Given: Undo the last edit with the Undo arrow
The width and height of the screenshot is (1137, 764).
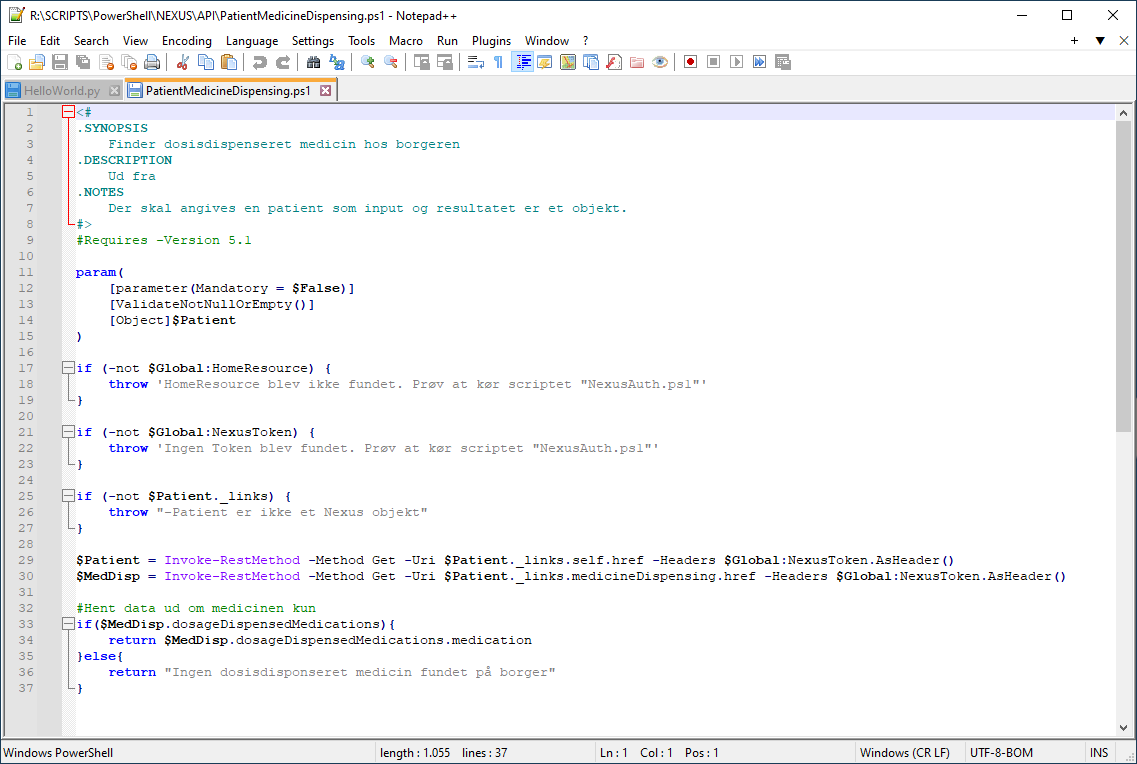Looking at the screenshot, I should (260, 62).
